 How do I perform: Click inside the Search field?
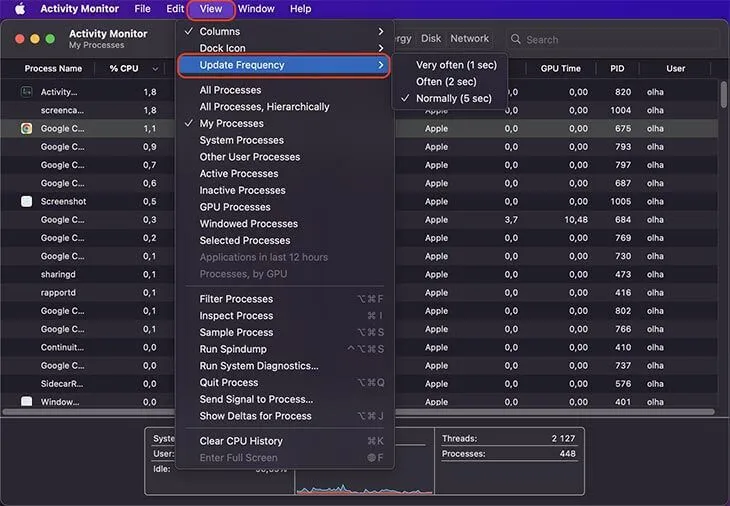pyautogui.click(x=612, y=40)
